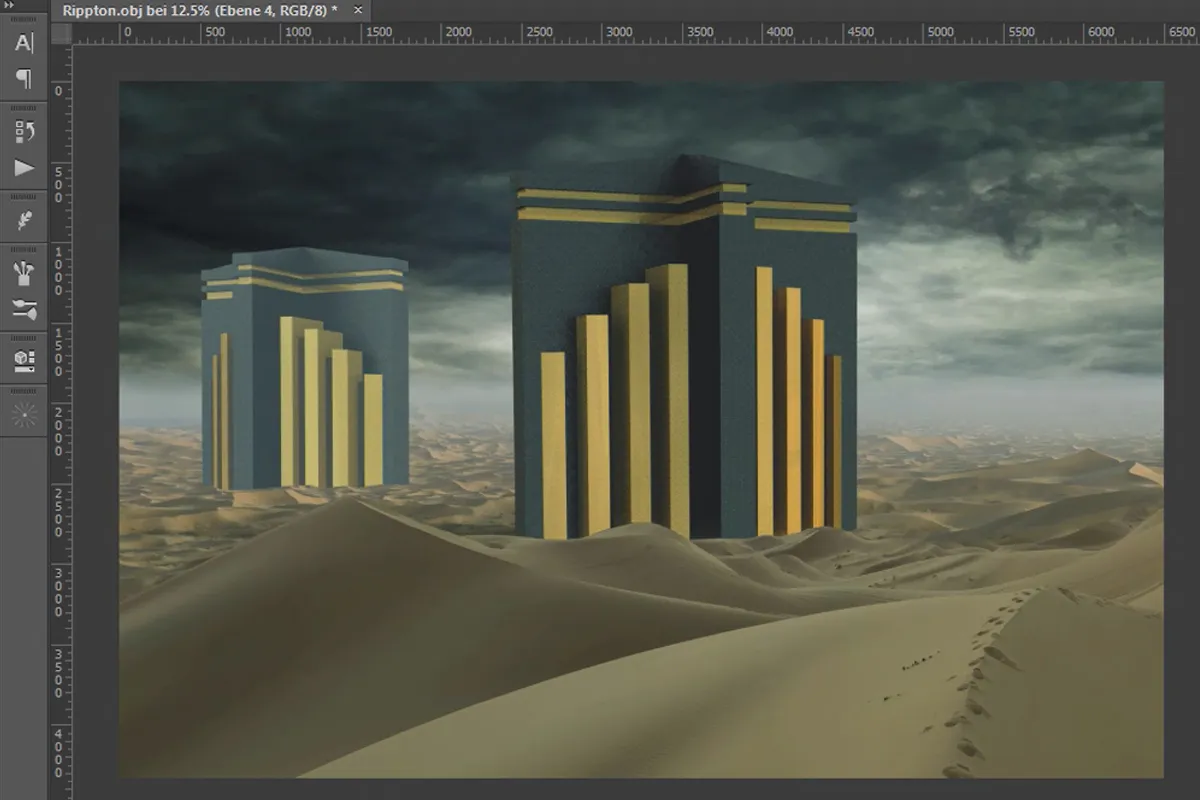Expand the collapsed panel dock with double arrows
The height and width of the screenshot is (800, 1200).
point(10,6)
